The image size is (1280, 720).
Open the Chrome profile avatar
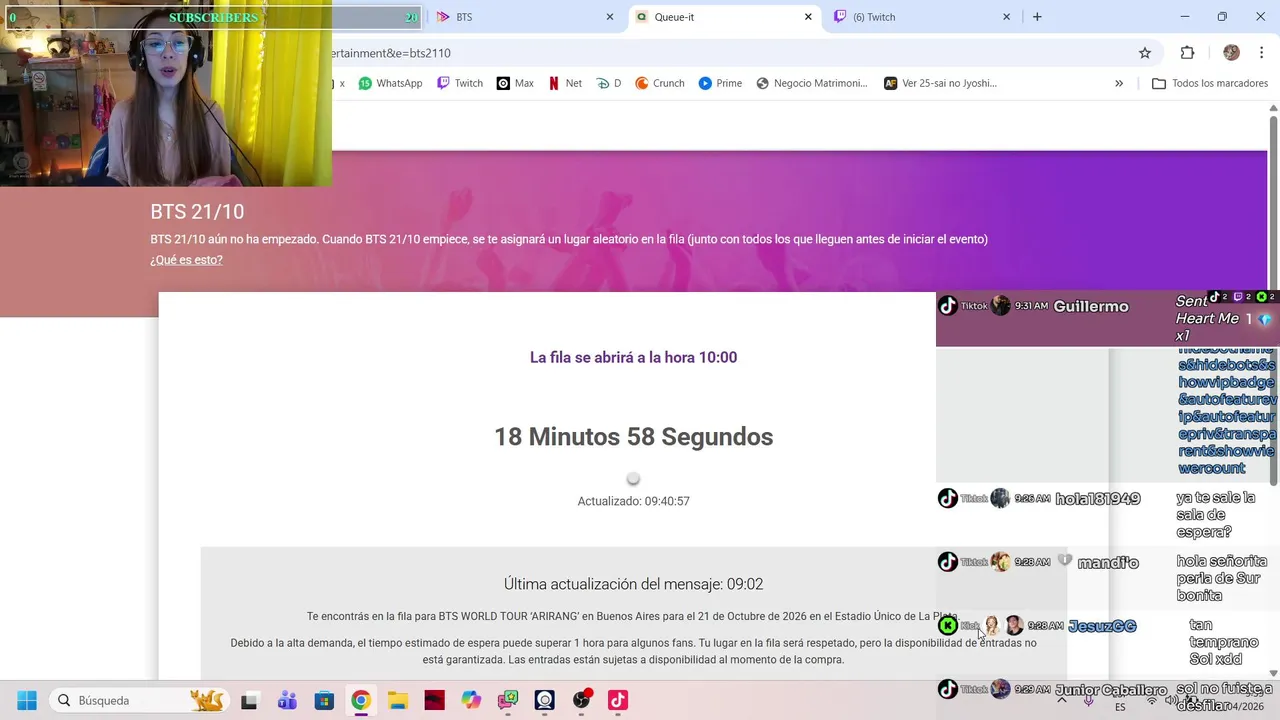pos(1231,53)
